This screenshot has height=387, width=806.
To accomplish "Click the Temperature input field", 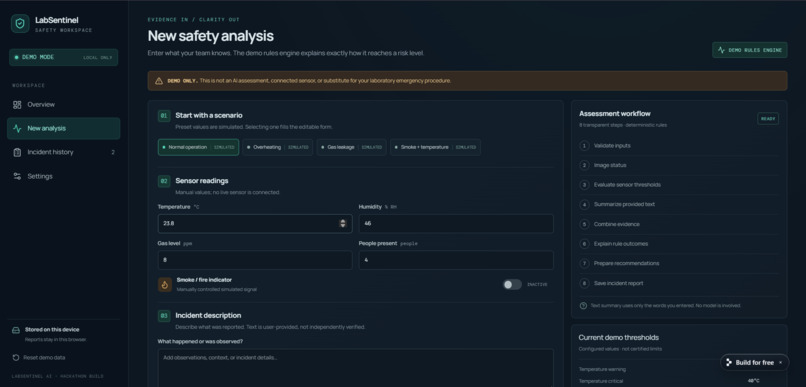I will click(x=255, y=224).
